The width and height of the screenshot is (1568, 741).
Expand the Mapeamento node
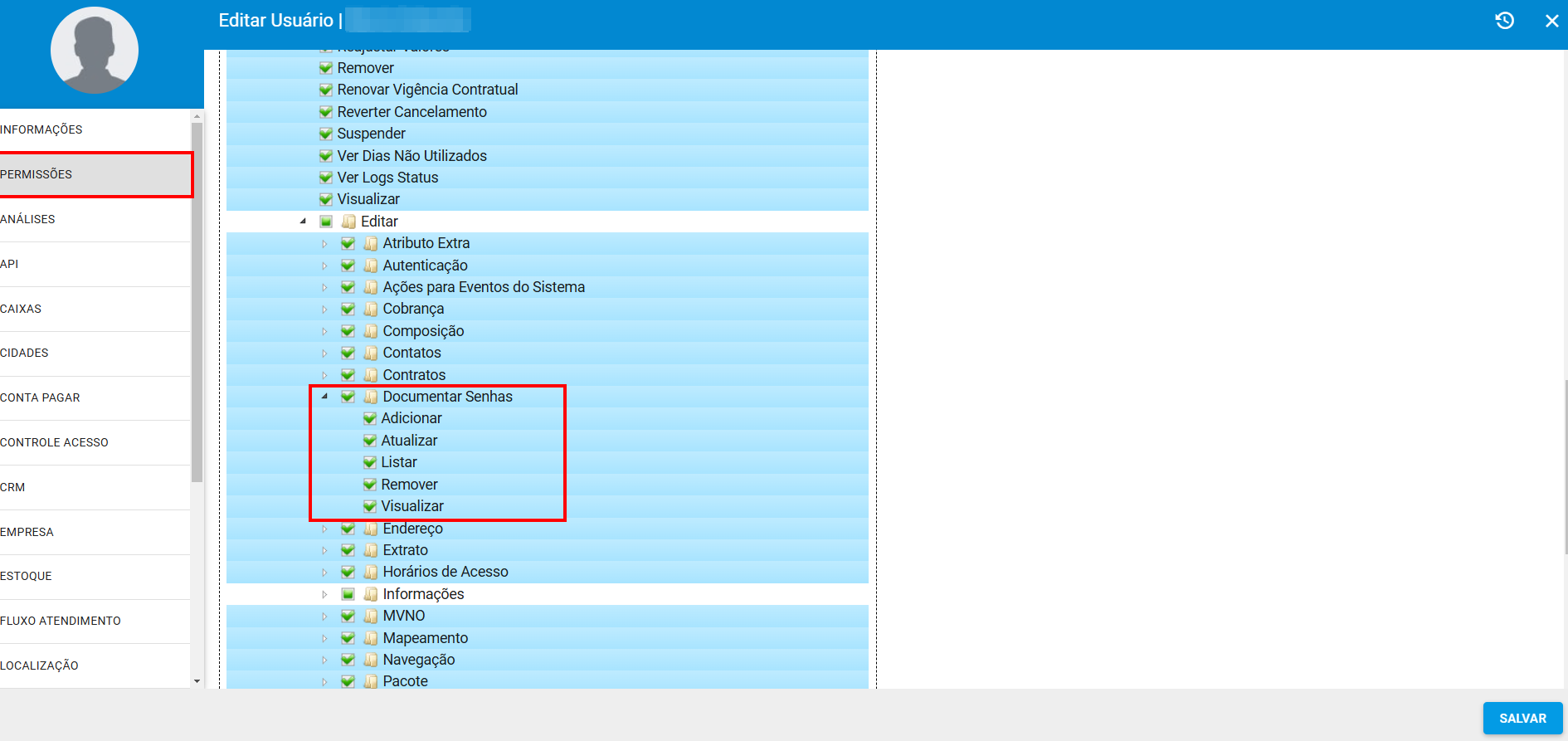click(325, 638)
